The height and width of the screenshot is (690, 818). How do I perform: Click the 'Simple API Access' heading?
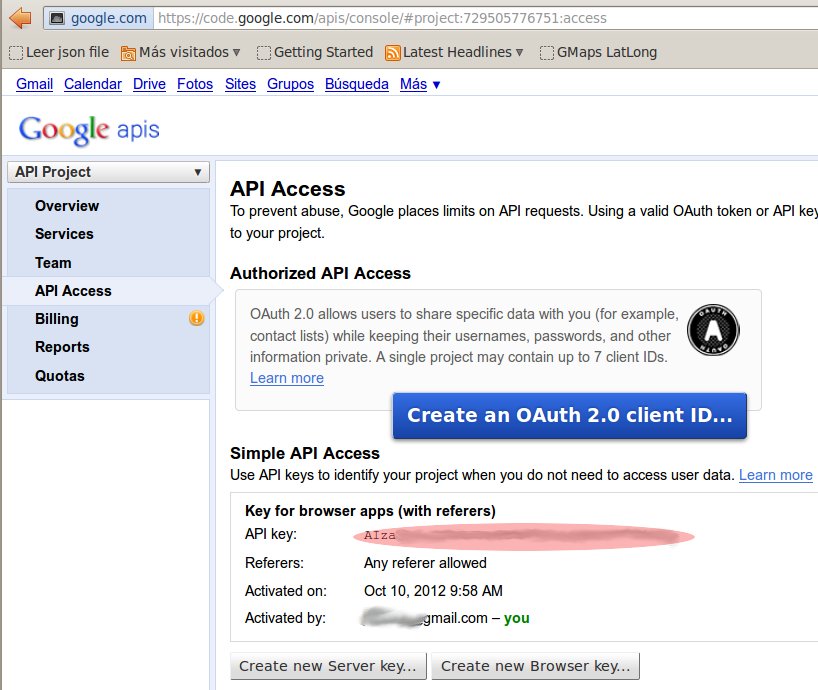pos(305,453)
